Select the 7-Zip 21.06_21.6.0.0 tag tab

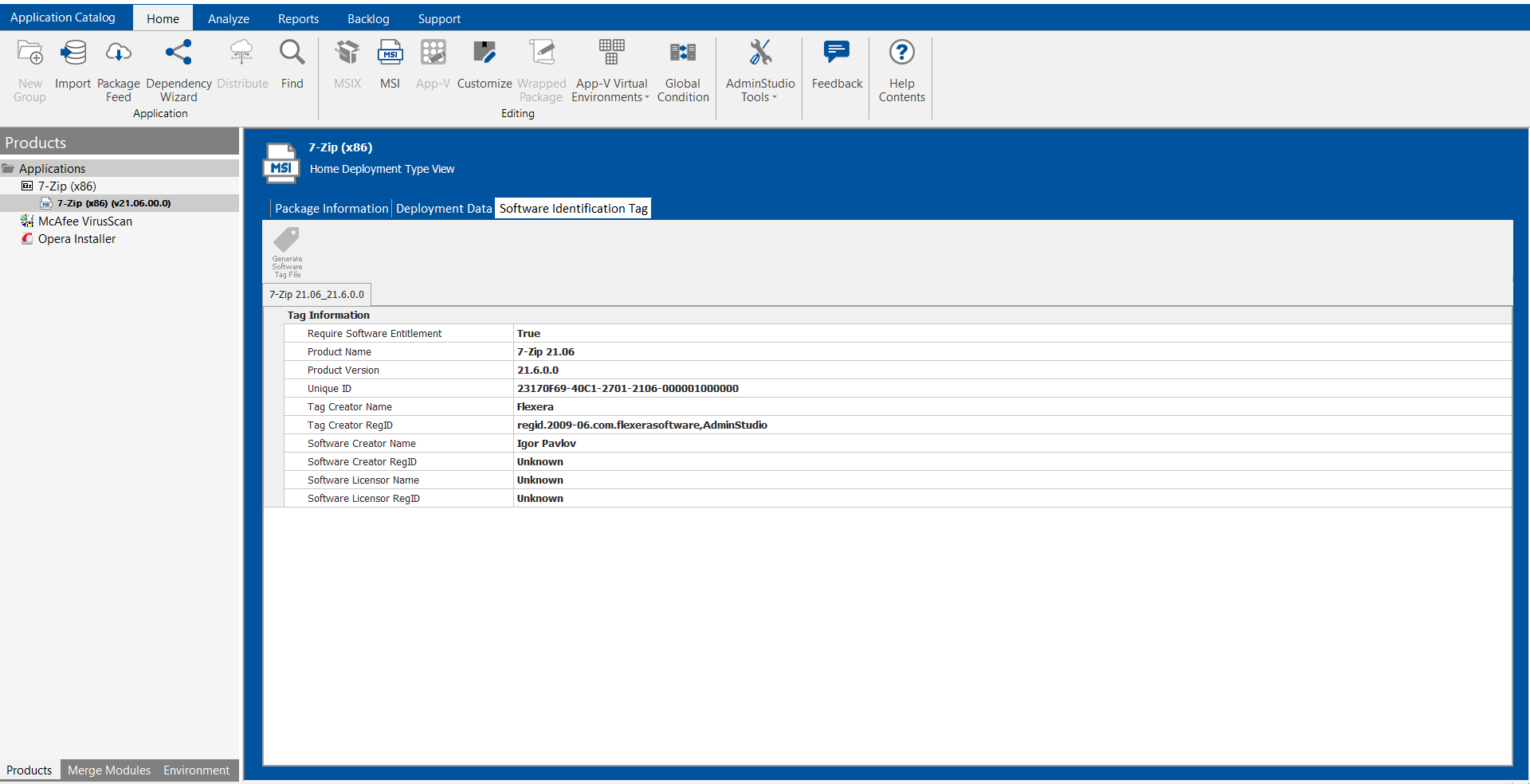[316, 295]
